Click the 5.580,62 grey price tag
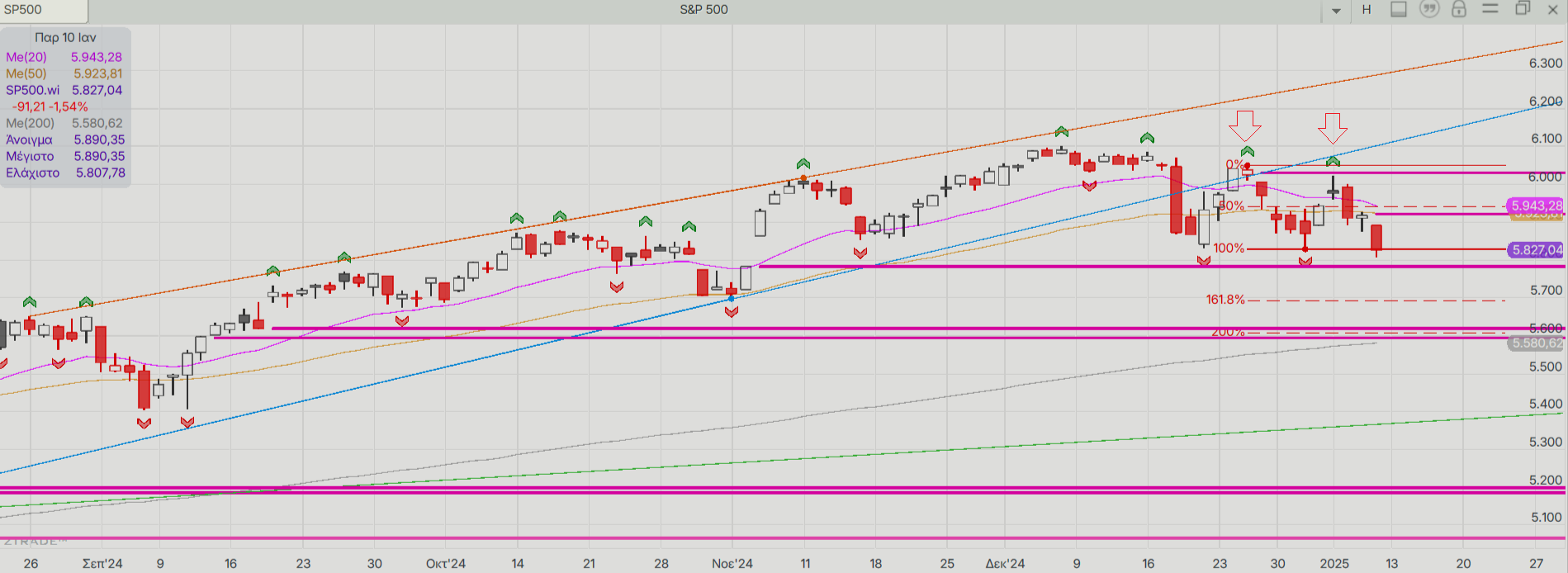 1536,343
